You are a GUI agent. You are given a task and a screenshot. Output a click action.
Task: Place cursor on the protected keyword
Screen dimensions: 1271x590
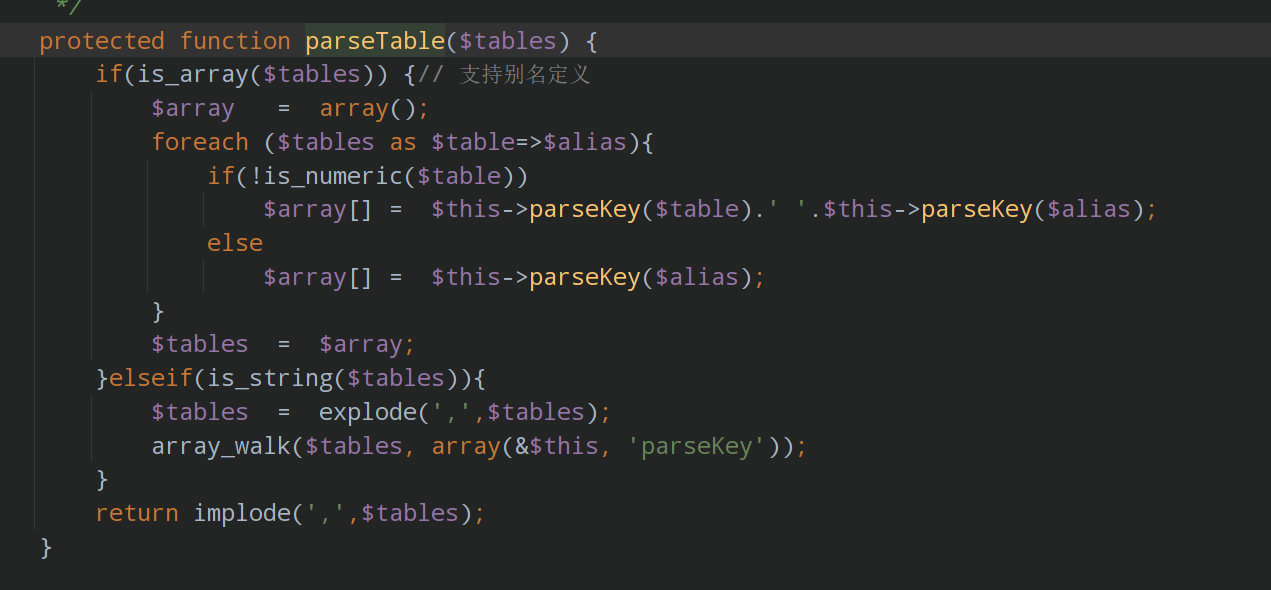(102, 41)
